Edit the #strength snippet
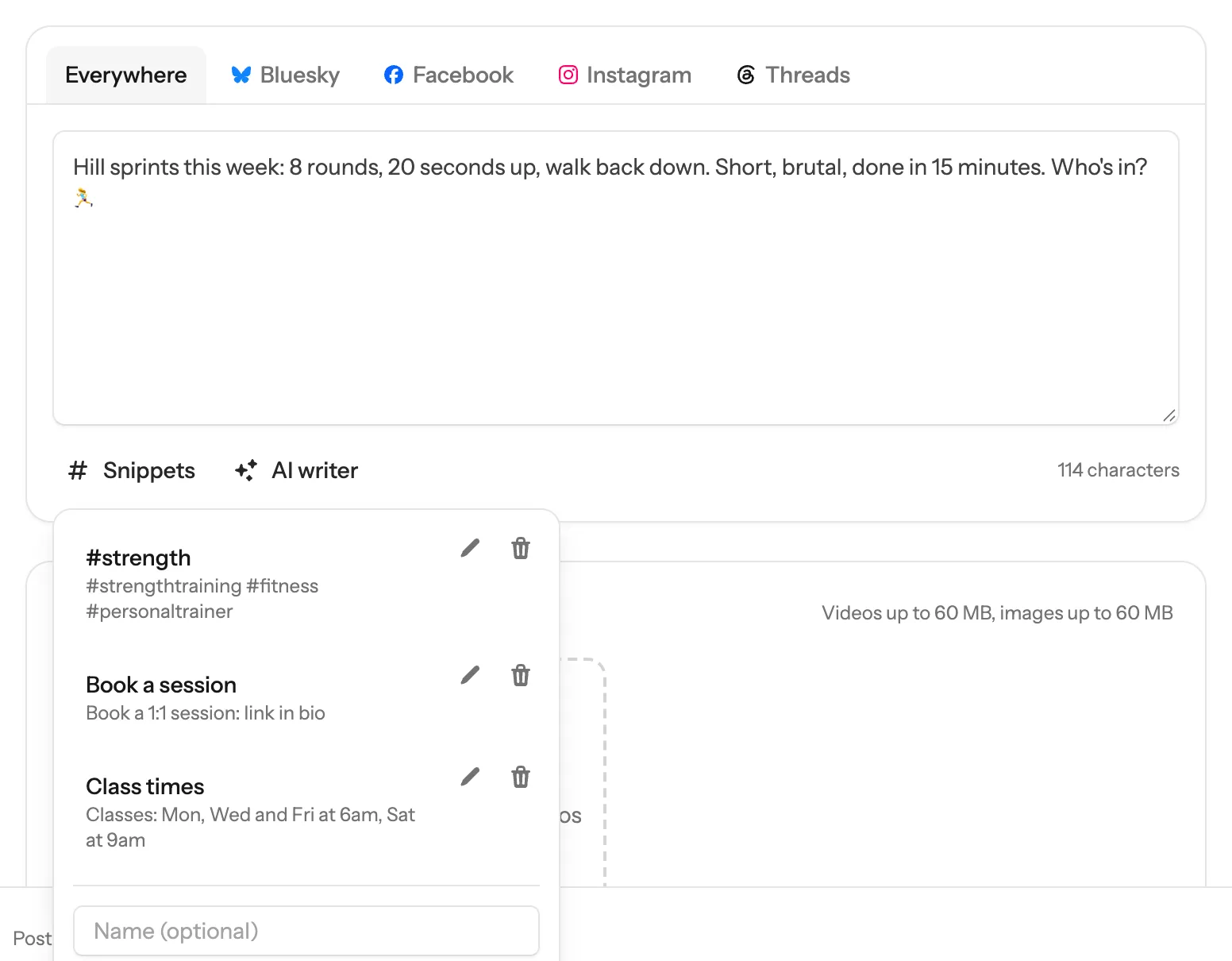Image resolution: width=1232 pixels, height=961 pixels. click(x=470, y=548)
